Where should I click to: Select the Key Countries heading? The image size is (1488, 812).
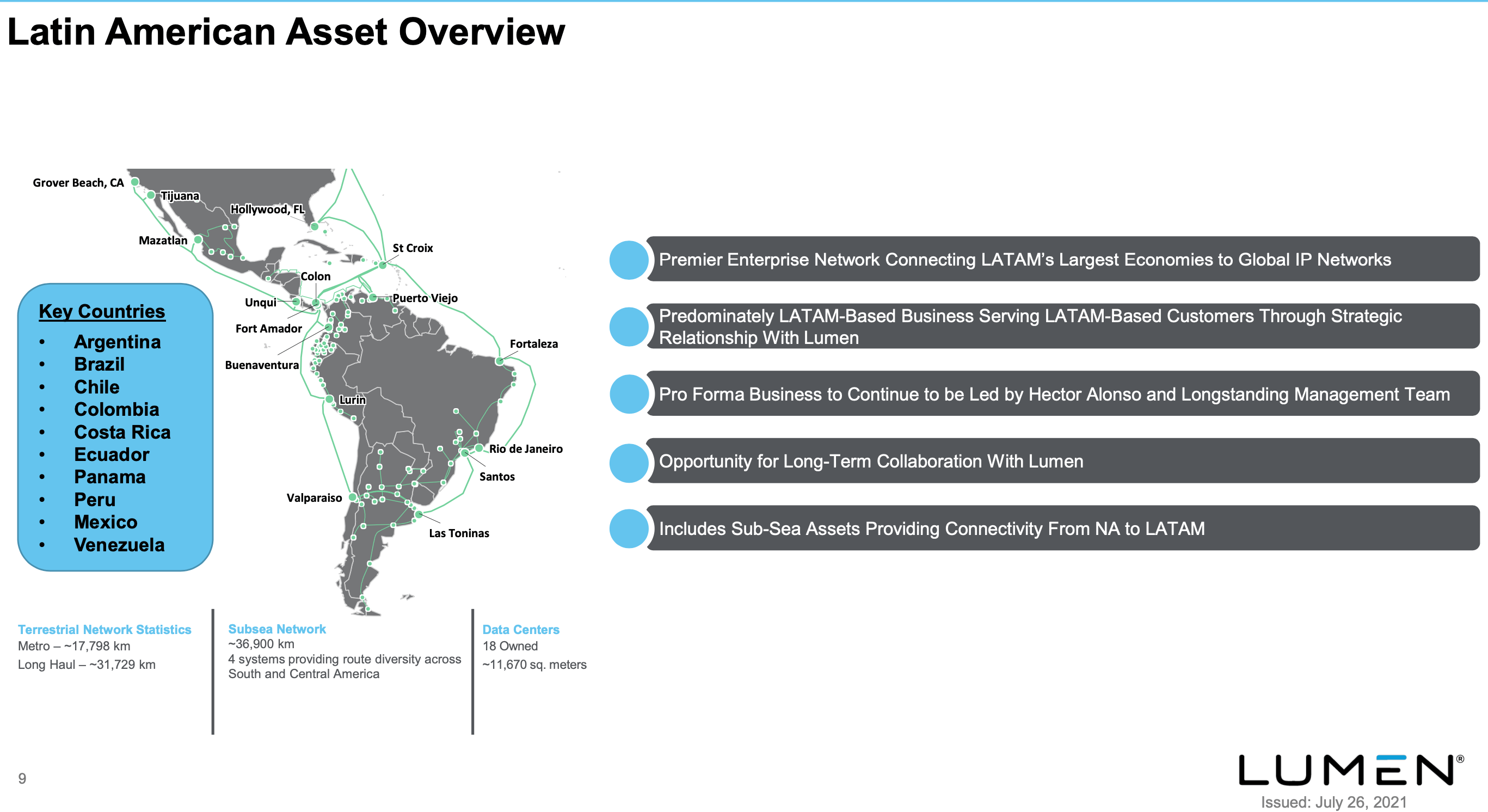[x=102, y=311]
